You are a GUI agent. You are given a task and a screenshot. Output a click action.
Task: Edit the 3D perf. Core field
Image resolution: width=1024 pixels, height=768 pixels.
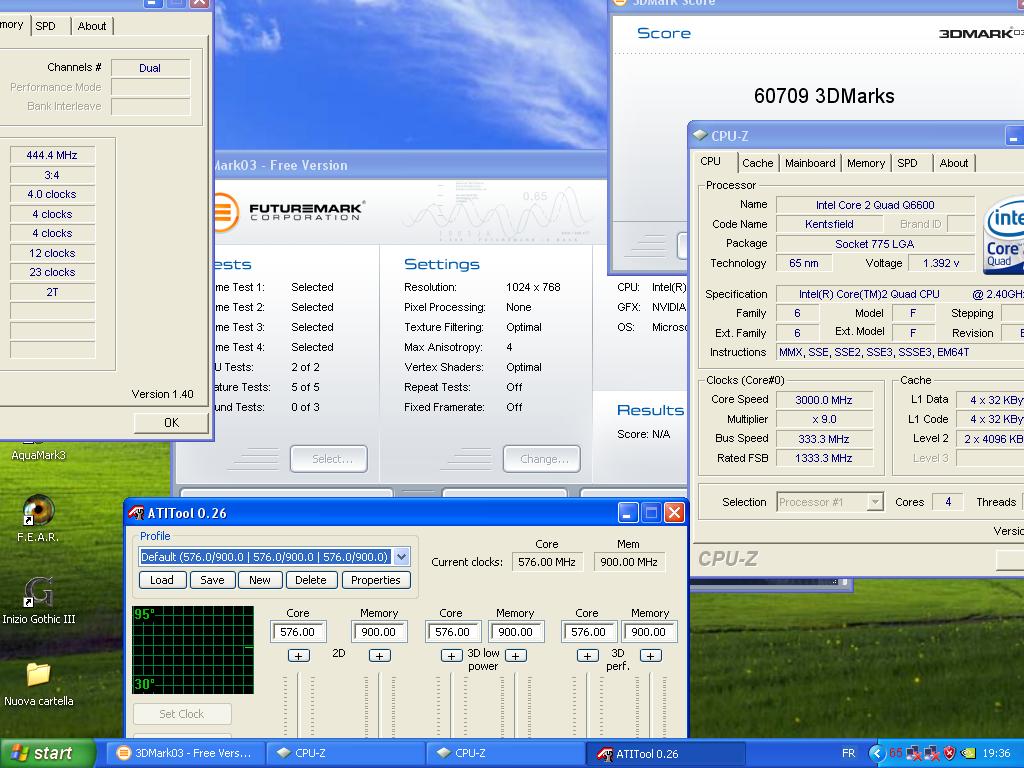[588, 632]
